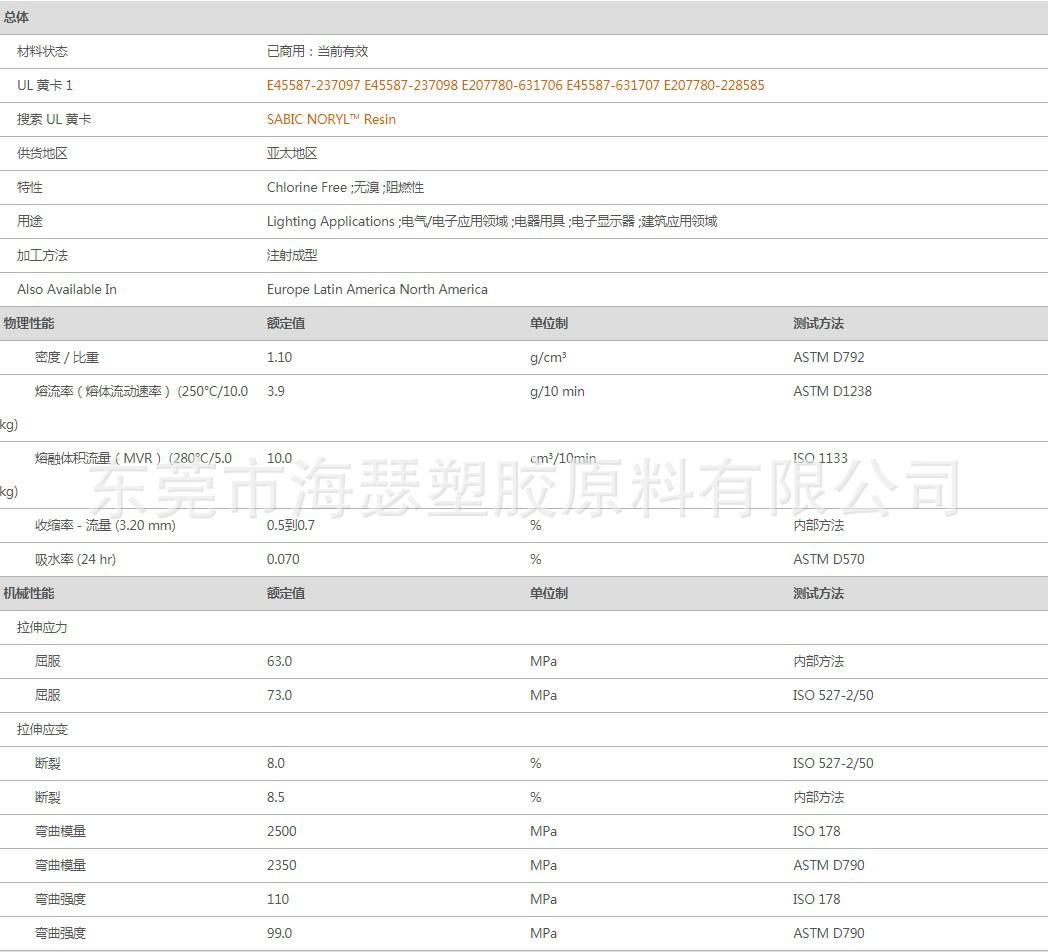Open UL yellow card link E45587-237097
Viewport: 1048px width, 952px height.
point(313,86)
